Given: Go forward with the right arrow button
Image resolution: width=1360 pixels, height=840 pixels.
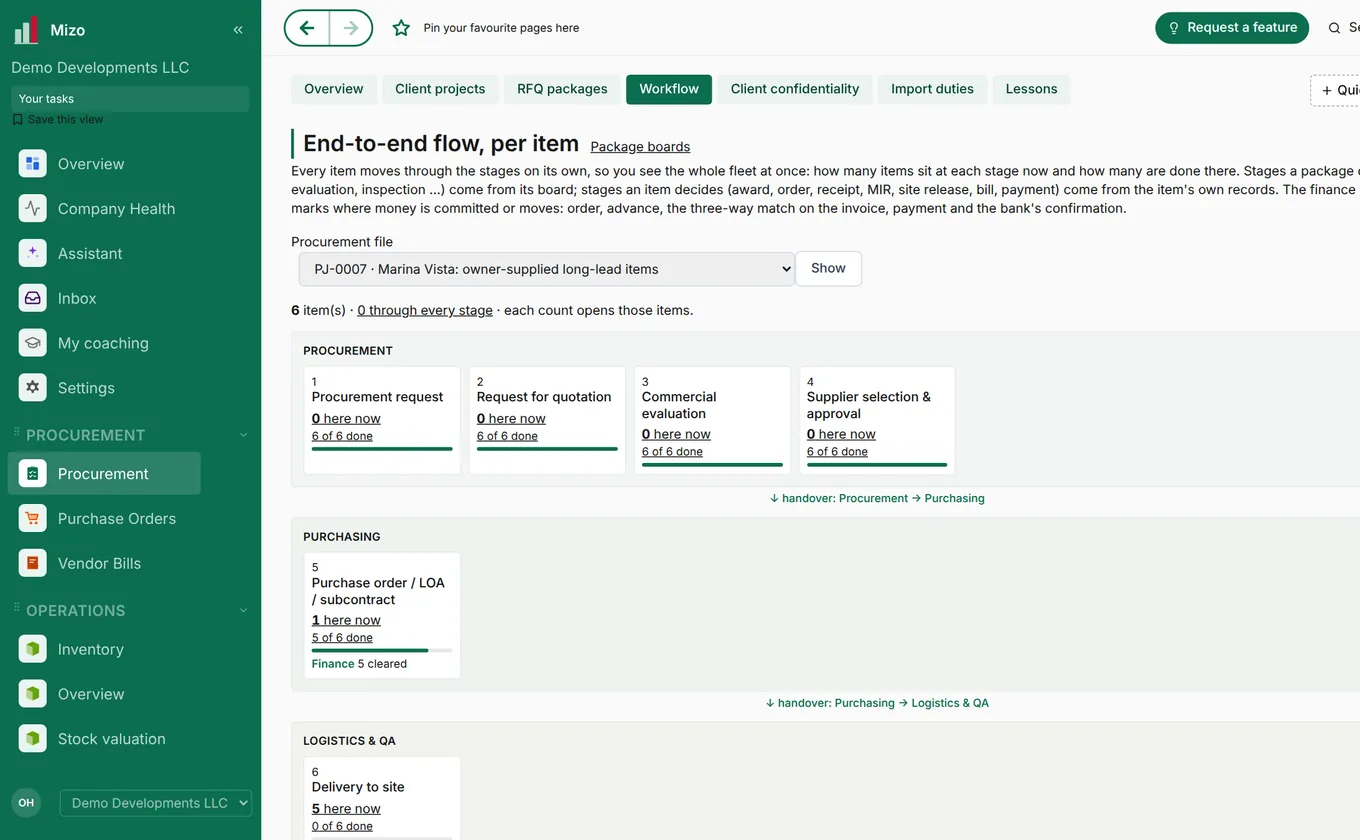Looking at the screenshot, I should 351,28.
